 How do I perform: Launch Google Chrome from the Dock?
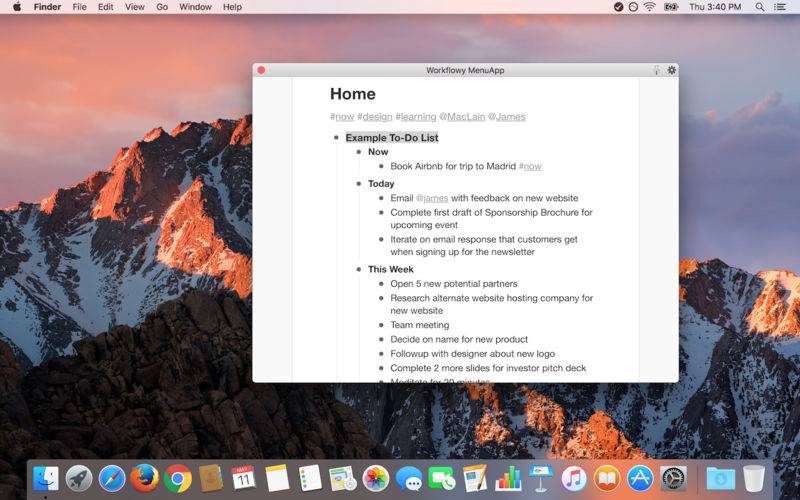(178, 479)
